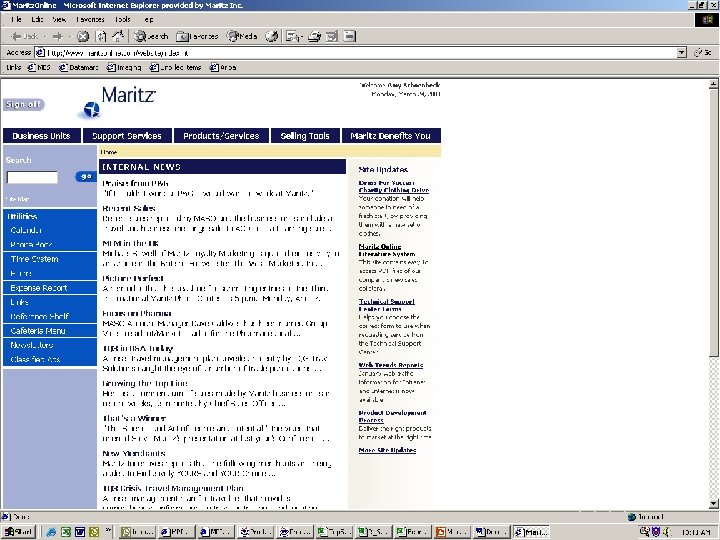Expand the quick launch overflow chevron
Screen dimensions: 720x540
point(108,531)
